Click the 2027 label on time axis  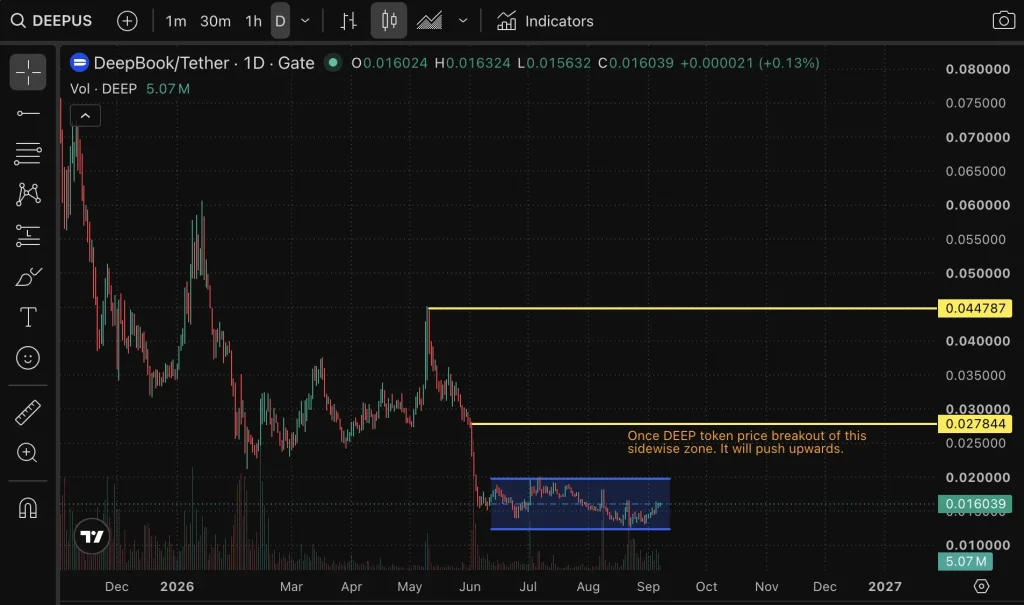[x=885, y=587]
